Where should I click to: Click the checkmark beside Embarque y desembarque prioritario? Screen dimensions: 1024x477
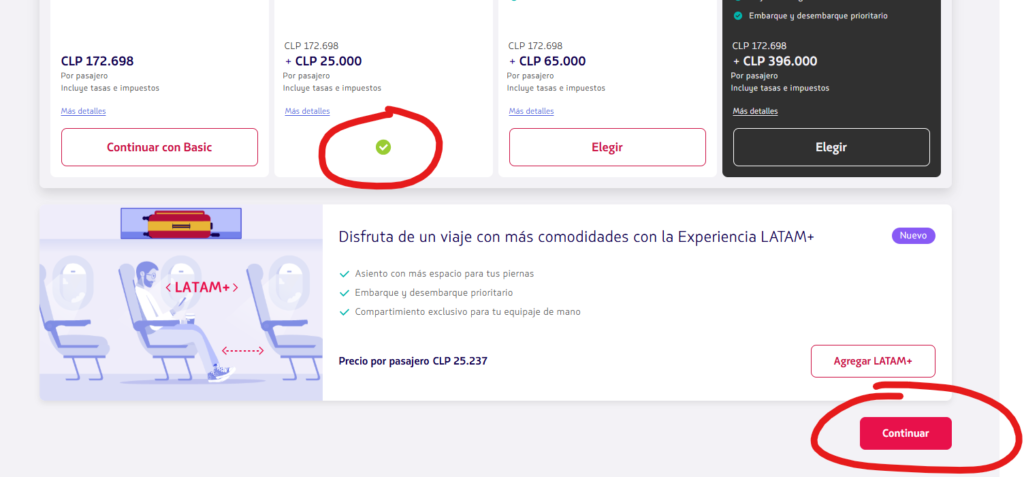(x=345, y=293)
